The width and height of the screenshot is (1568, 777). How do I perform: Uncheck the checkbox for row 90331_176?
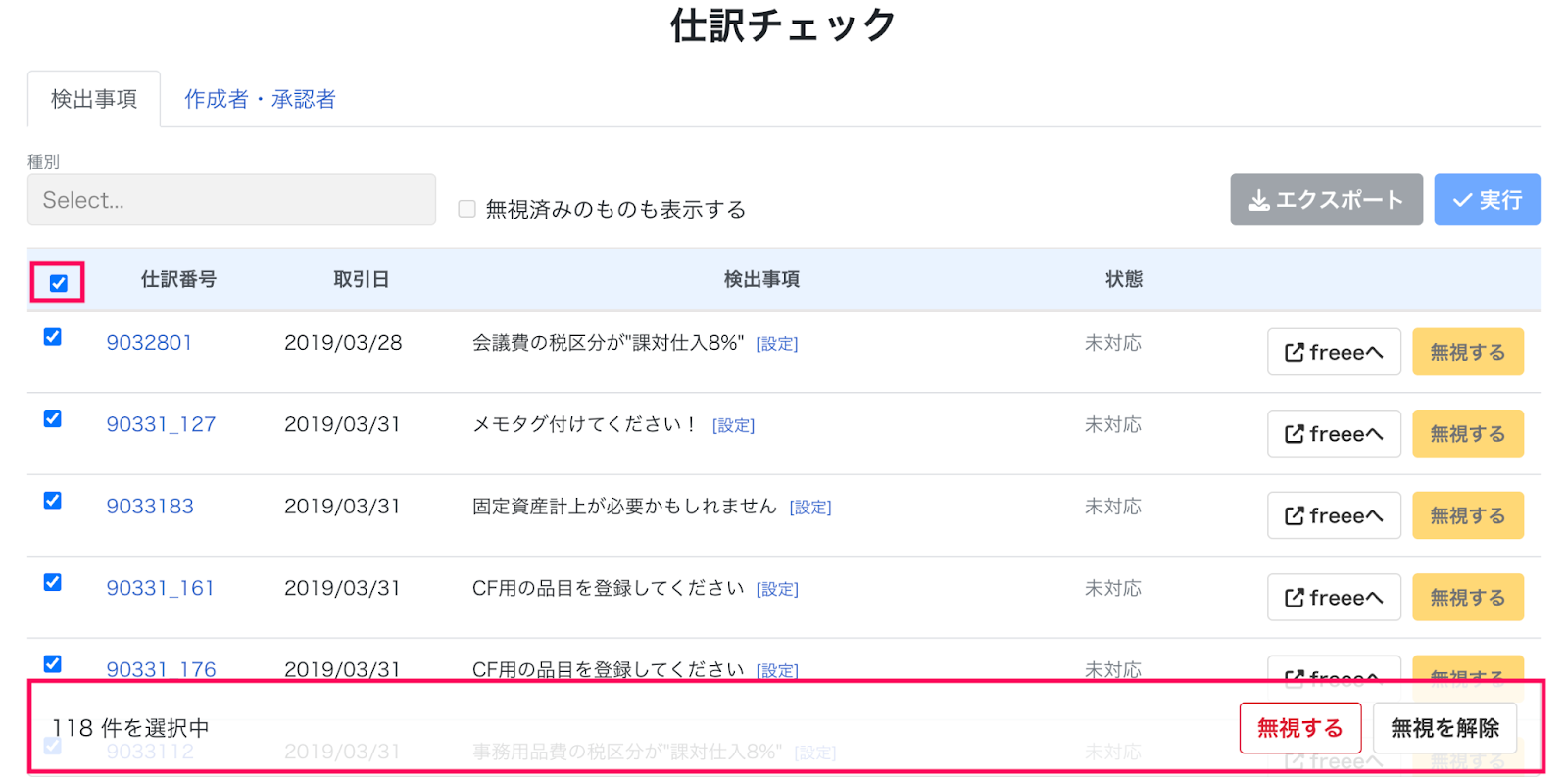click(x=53, y=664)
